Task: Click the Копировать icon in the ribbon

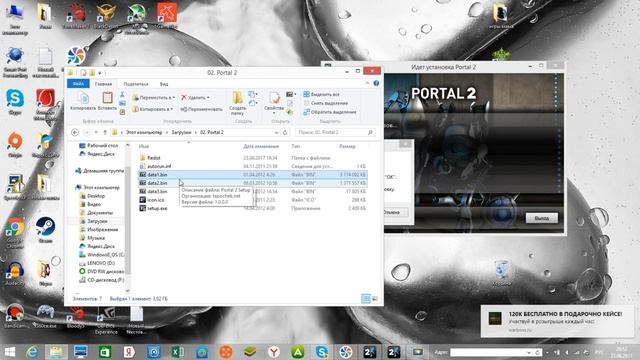Action: 83,99
